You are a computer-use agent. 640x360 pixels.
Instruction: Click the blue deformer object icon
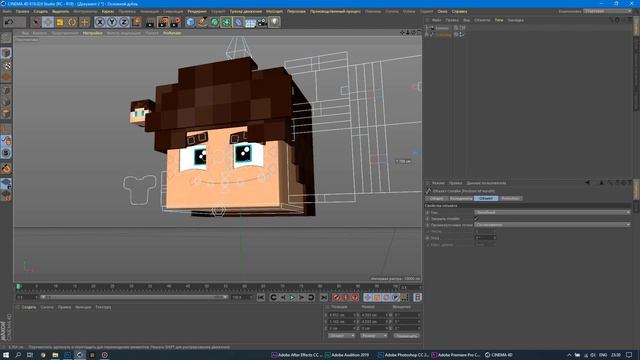coord(238,22)
